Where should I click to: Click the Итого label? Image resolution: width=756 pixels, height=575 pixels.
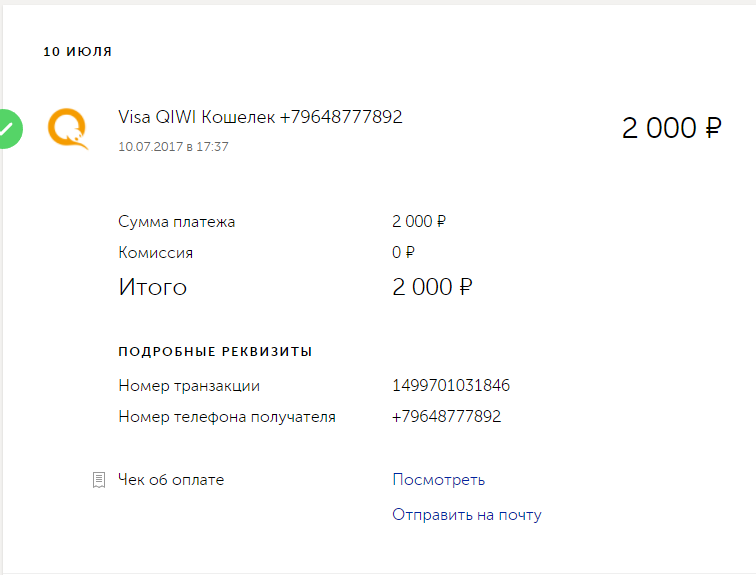coord(152,288)
